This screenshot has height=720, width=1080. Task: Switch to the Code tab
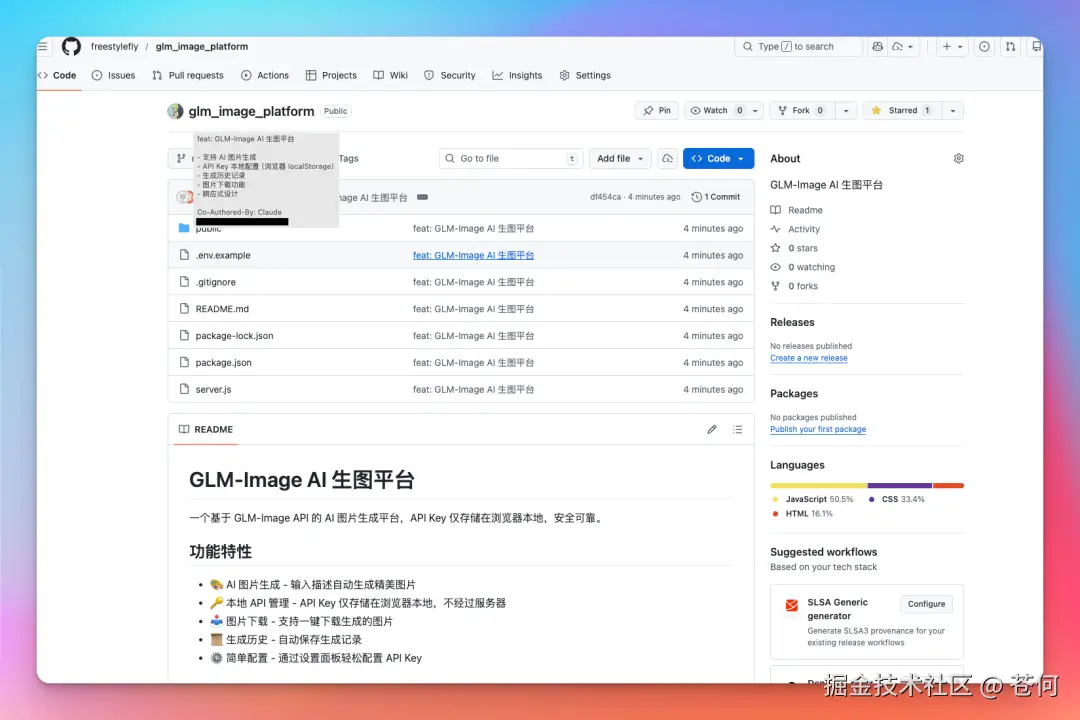coord(58,75)
